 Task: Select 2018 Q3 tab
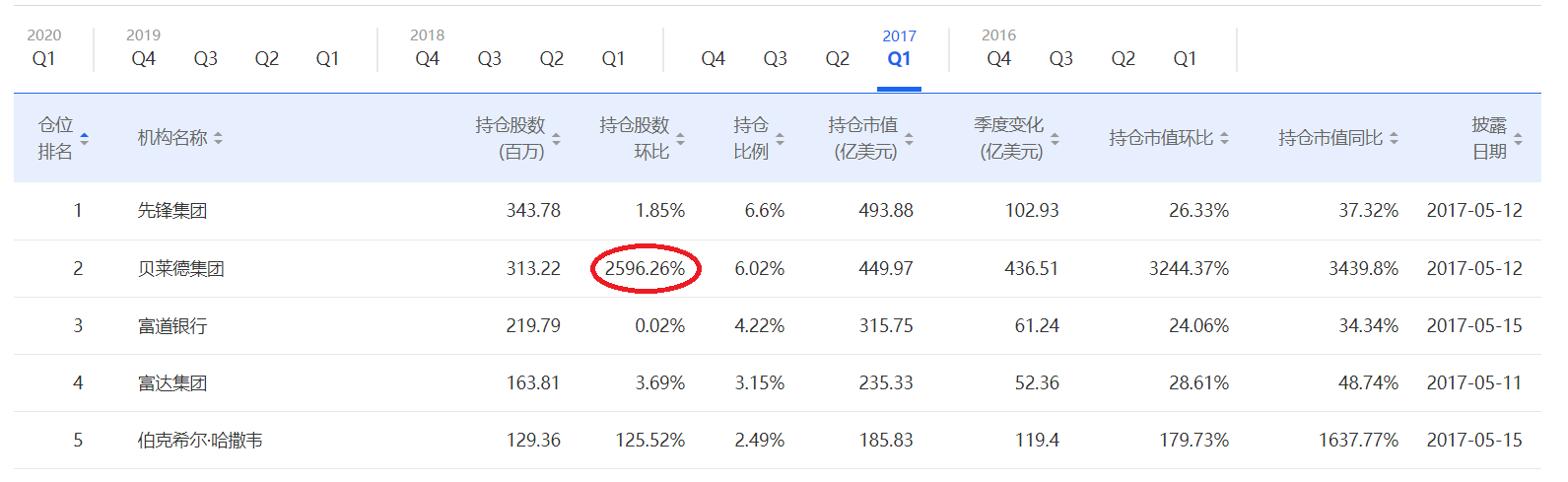click(489, 59)
